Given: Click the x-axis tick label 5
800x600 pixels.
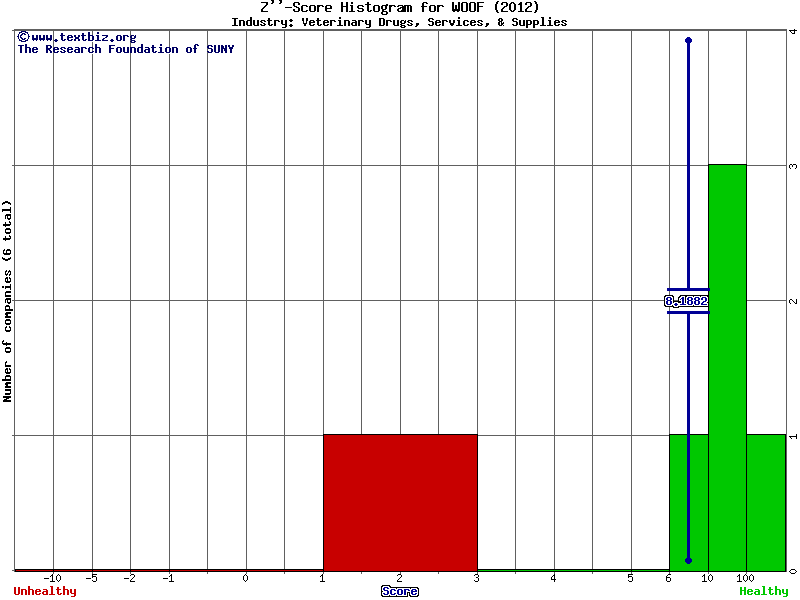Looking at the screenshot, I should 631,578.
